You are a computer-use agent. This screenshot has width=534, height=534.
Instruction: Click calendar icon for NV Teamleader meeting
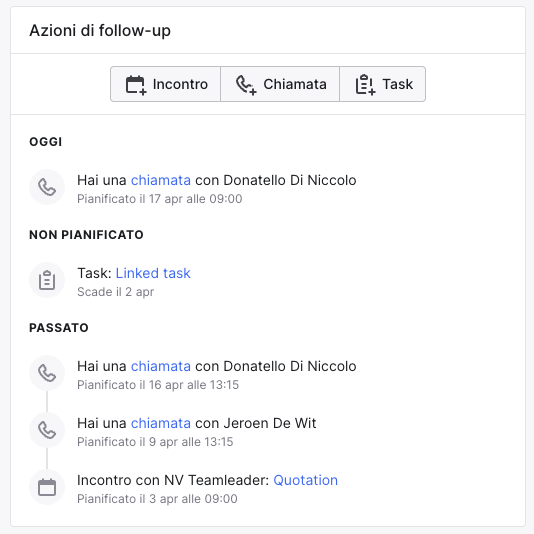[47, 487]
